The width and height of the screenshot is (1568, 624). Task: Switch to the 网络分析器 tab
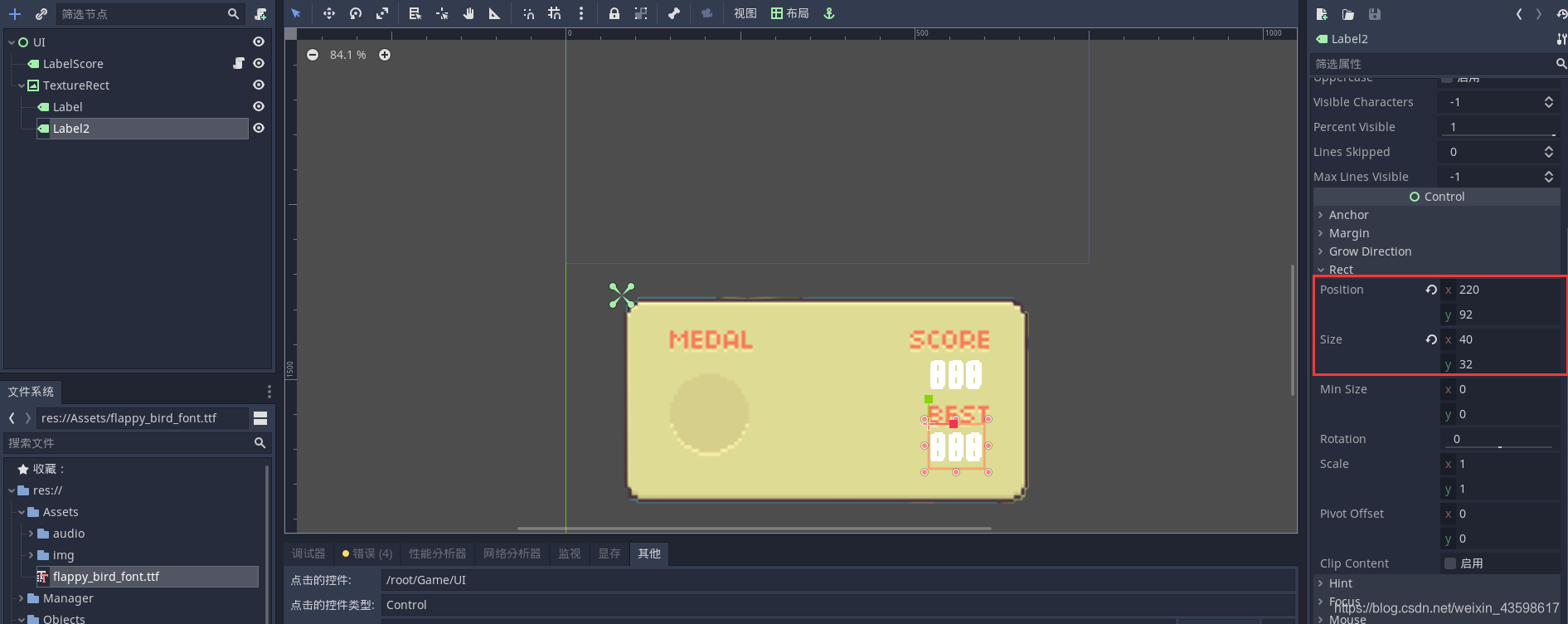[x=512, y=553]
